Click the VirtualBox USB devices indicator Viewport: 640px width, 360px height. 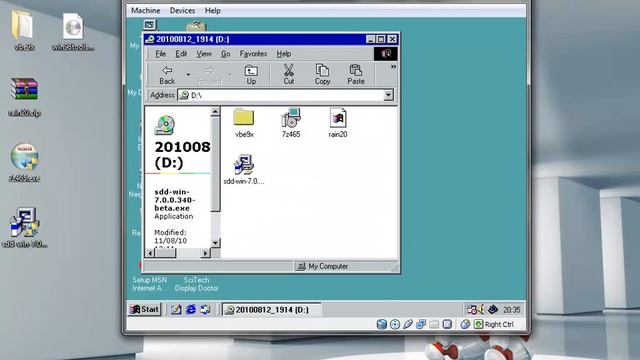click(x=408, y=324)
